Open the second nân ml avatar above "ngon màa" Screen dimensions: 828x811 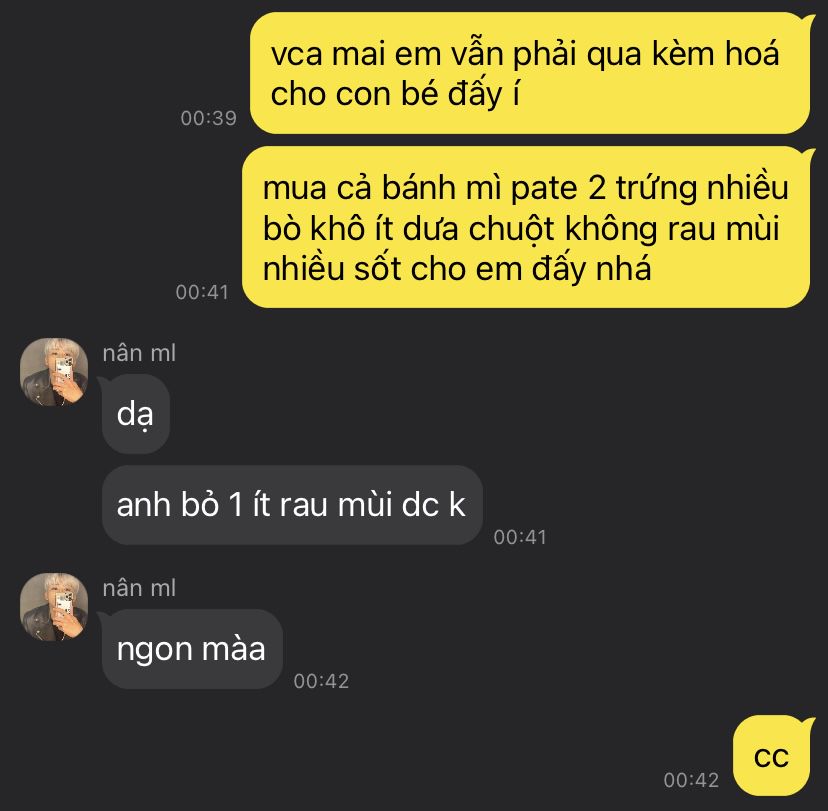[x=54, y=607]
